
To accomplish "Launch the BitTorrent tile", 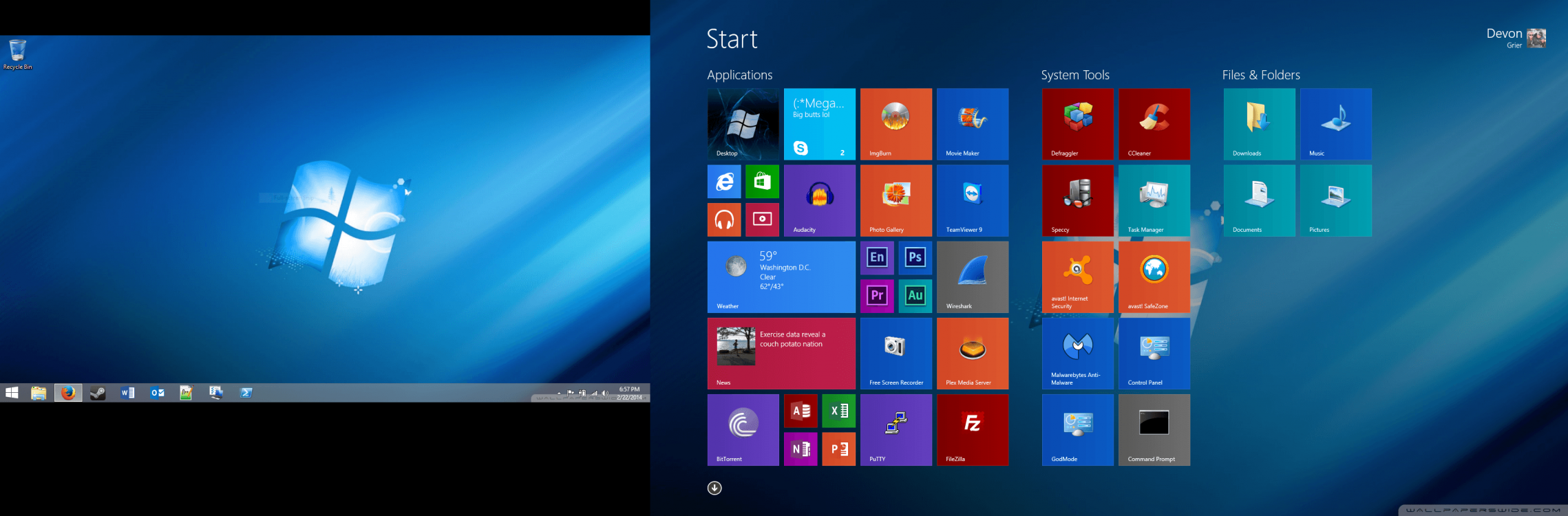I will tap(743, 430).
